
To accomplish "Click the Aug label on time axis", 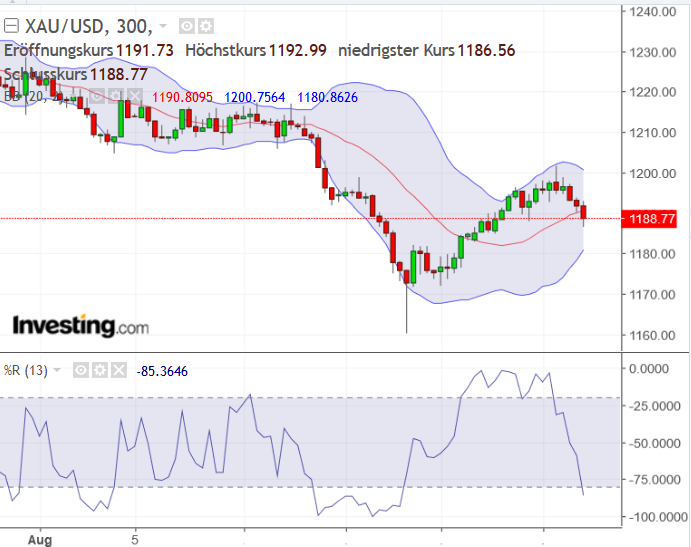I will click(40, 540).
